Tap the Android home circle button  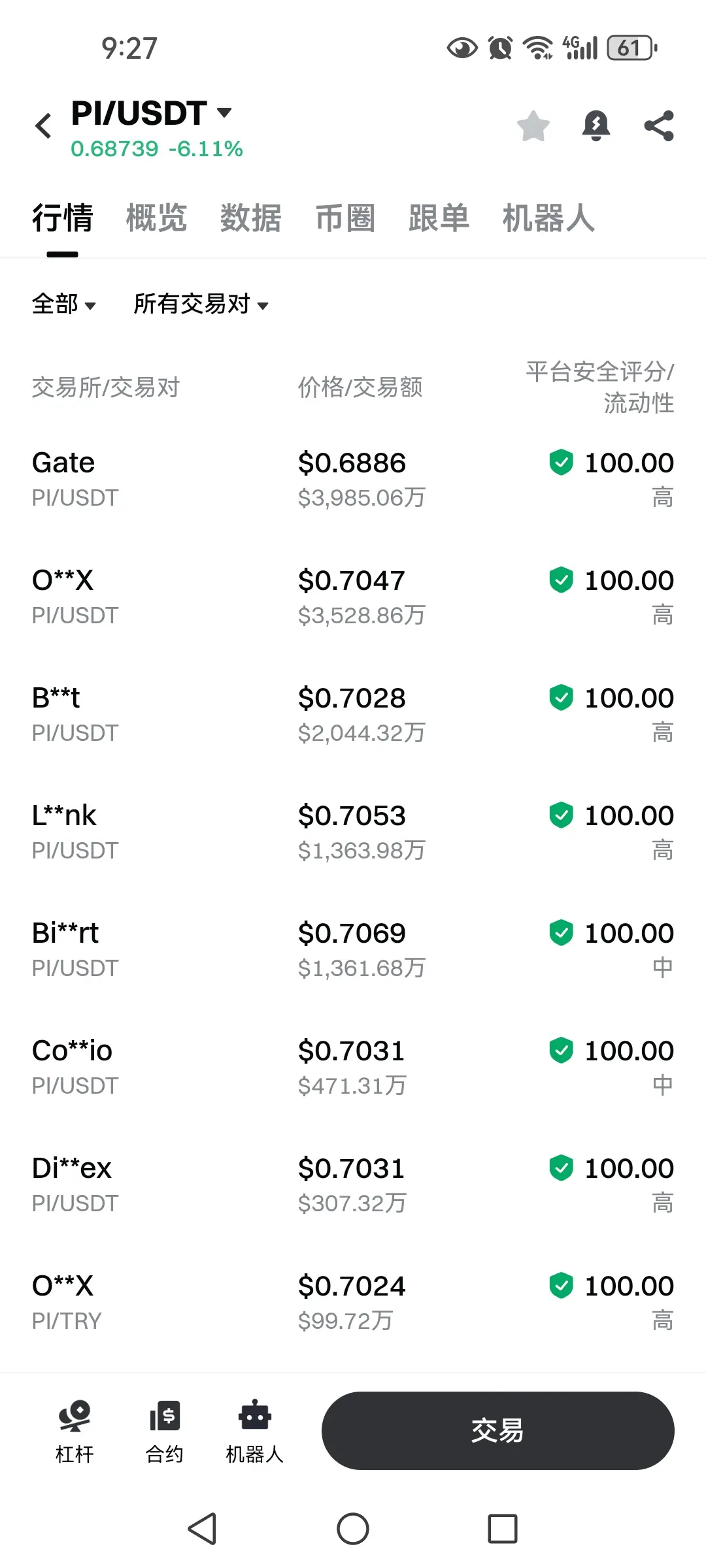pos(353,1529)
